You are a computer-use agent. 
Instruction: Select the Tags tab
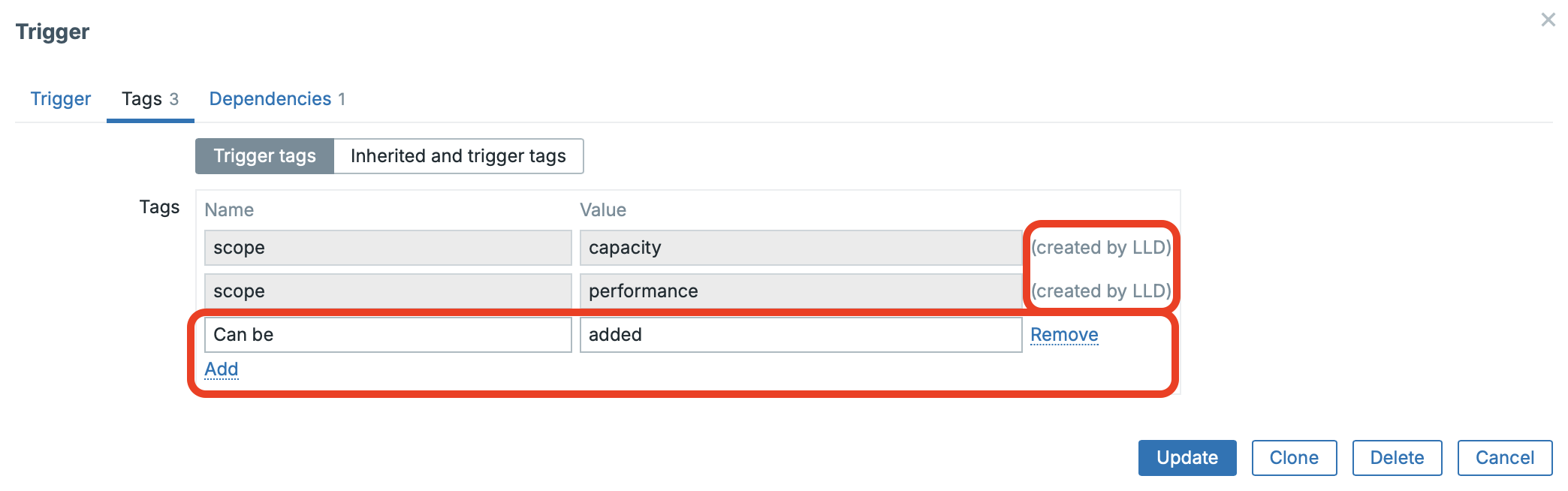149,99
